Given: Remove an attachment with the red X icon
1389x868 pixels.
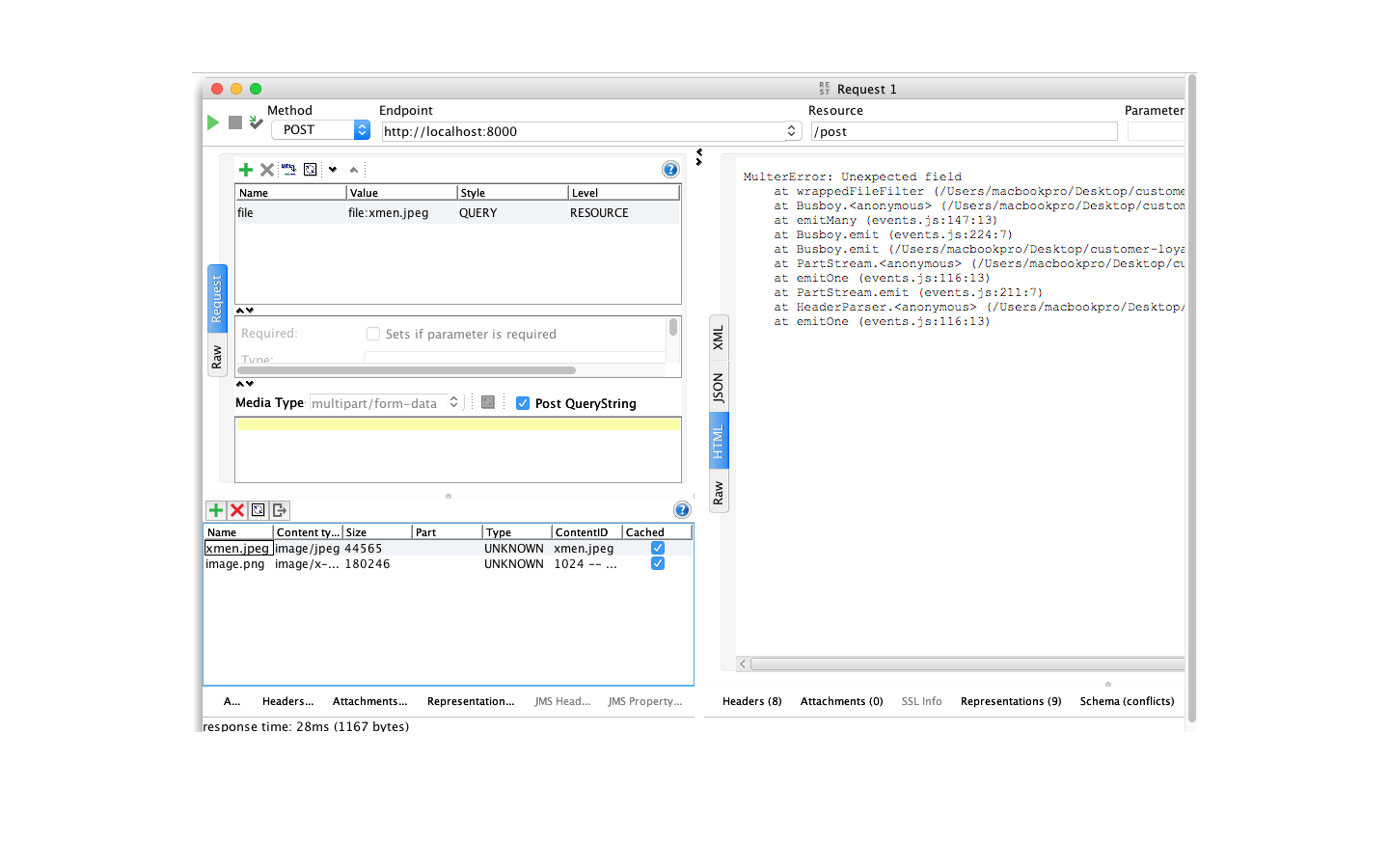Looking at the screenshot, I should (x=237, y=510).
